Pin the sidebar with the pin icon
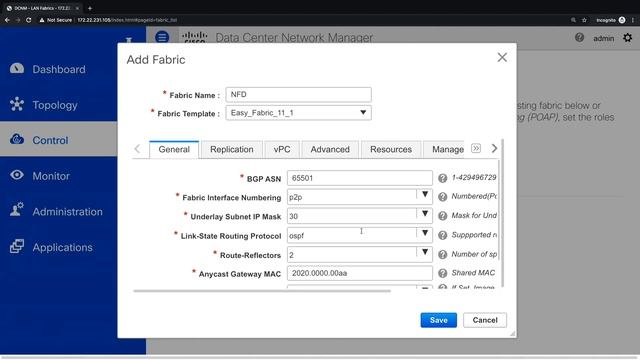 point(129,40)
